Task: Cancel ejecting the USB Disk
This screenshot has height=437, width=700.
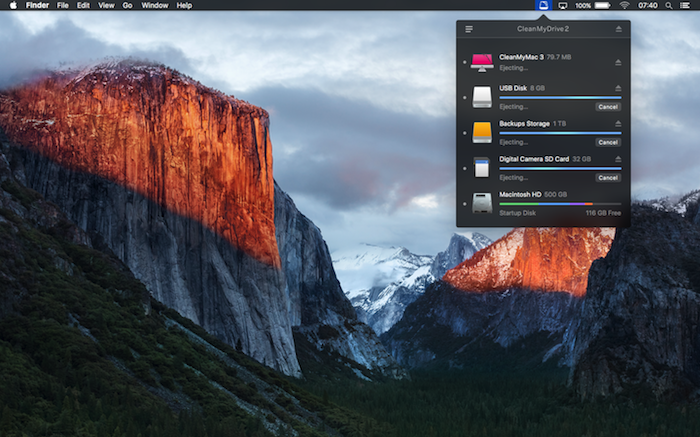Action: click(x=608, y=107)
